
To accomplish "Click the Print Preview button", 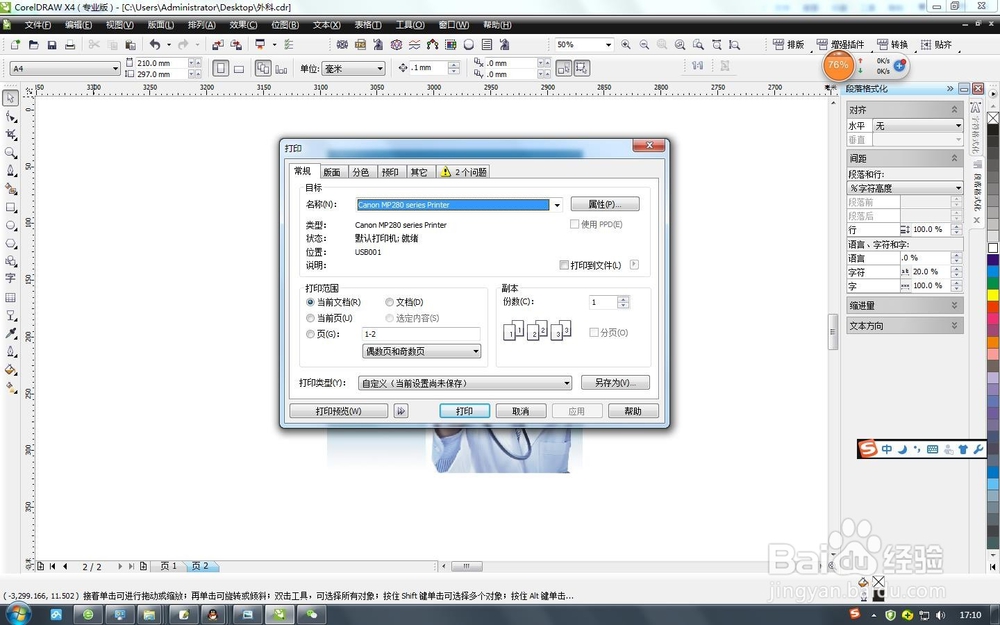I will click(x=339, y=411).
